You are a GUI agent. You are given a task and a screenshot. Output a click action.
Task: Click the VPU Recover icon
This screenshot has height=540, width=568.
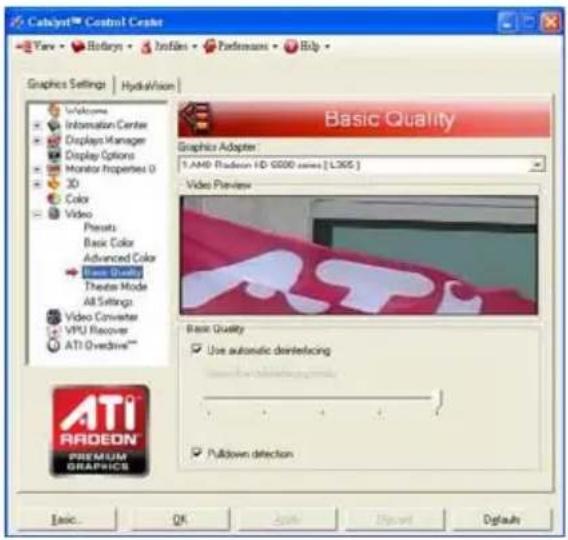click(x=54, y=330)
